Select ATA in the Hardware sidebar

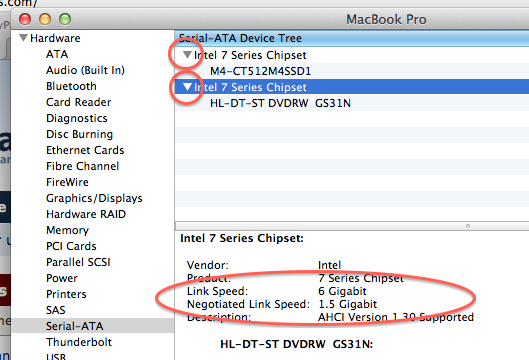pos(57,54)
